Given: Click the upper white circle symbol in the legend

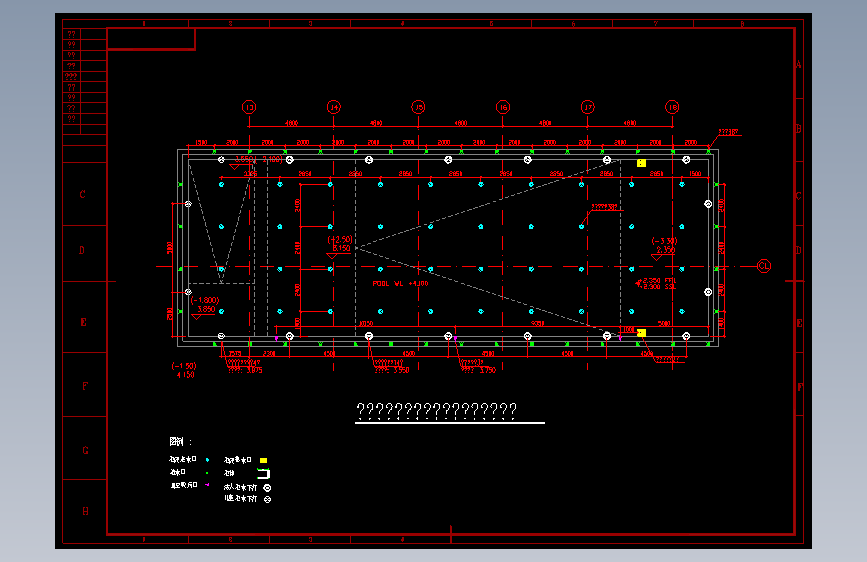Looking at the screenshot, I should pos(267,488).
